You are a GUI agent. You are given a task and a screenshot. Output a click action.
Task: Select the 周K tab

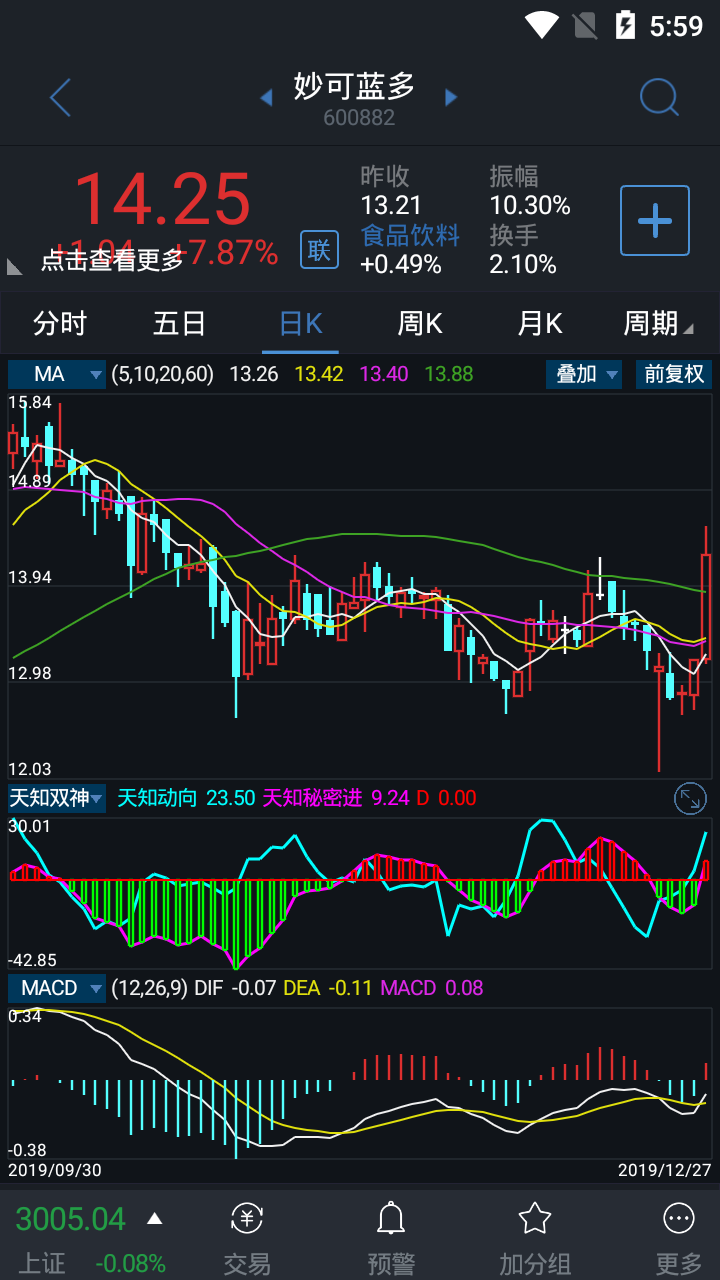tap(420, 324)
